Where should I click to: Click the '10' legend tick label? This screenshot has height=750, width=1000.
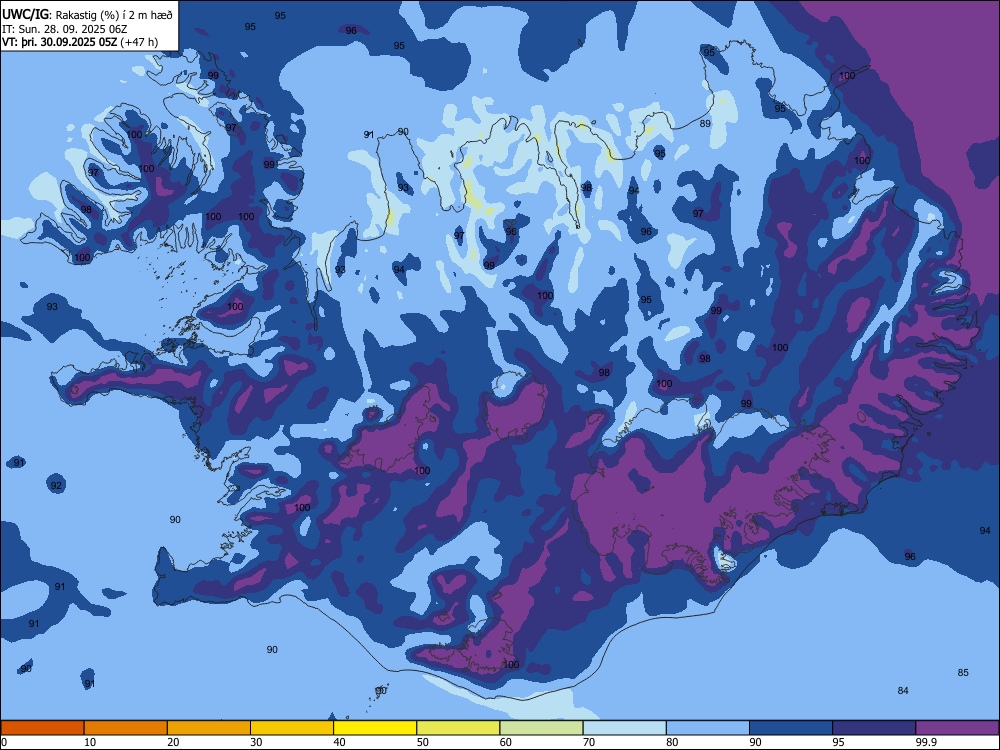click(90, 742)
